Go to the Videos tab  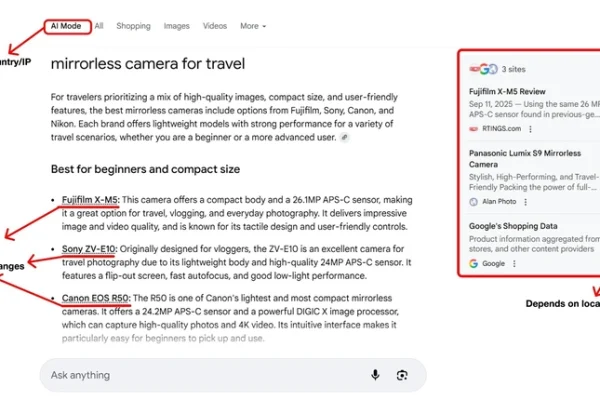point(215,26)
